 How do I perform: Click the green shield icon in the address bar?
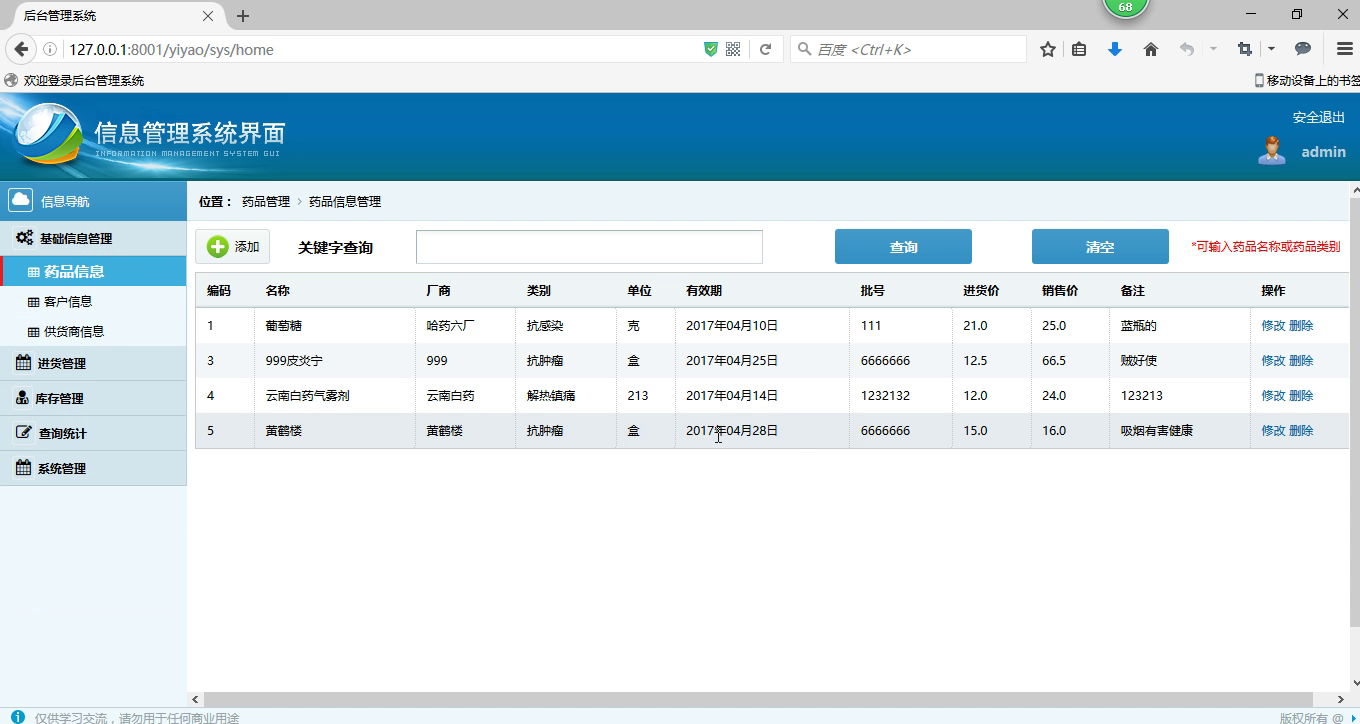711,49
